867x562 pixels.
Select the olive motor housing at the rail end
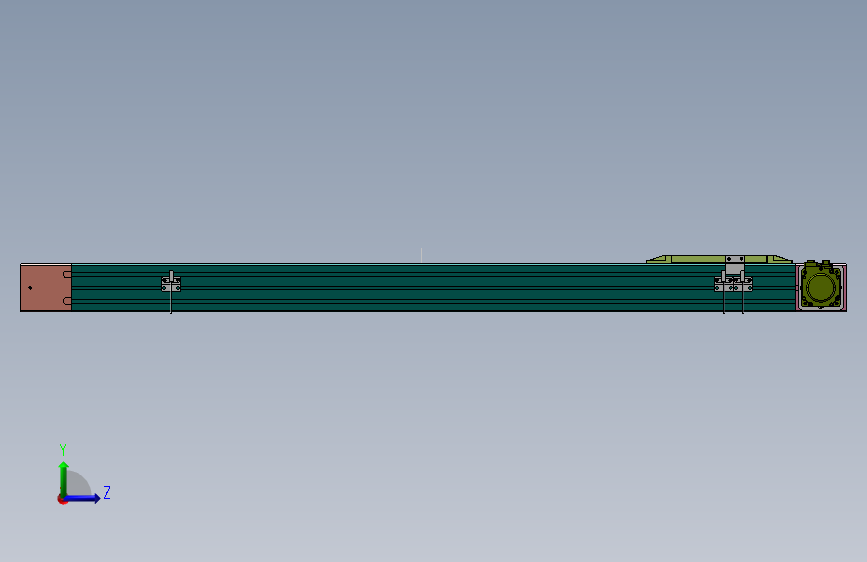[x=821, y=285]
